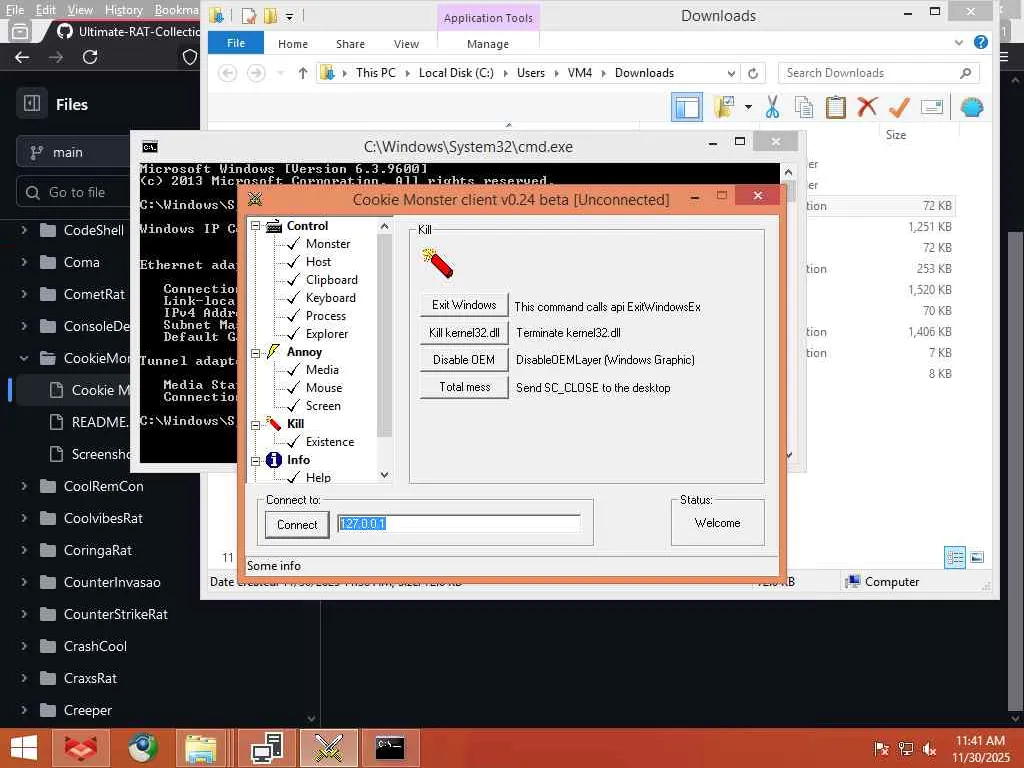This screenshot has height=768, width=1024.
Task: Select Mouse under Annoy
Action: [324, 388]
